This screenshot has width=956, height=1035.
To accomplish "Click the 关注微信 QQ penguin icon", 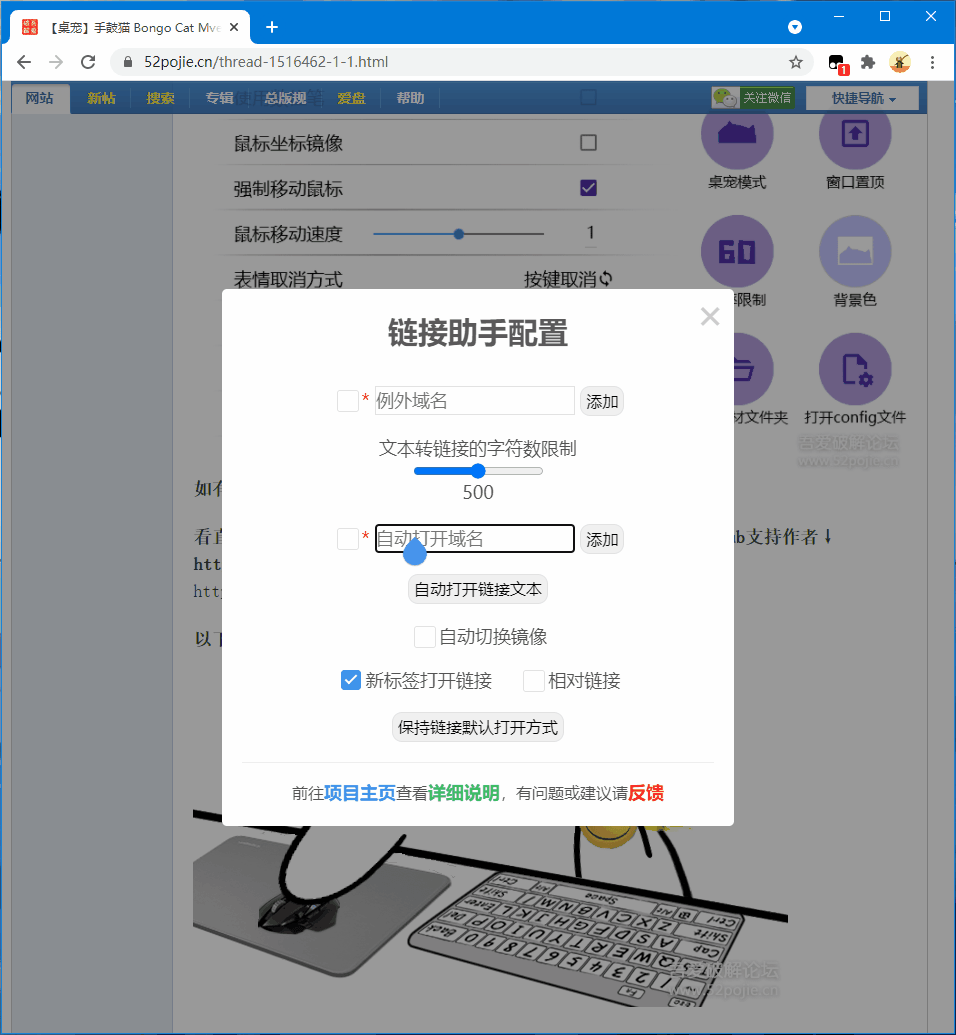I will tap(725, 97).
